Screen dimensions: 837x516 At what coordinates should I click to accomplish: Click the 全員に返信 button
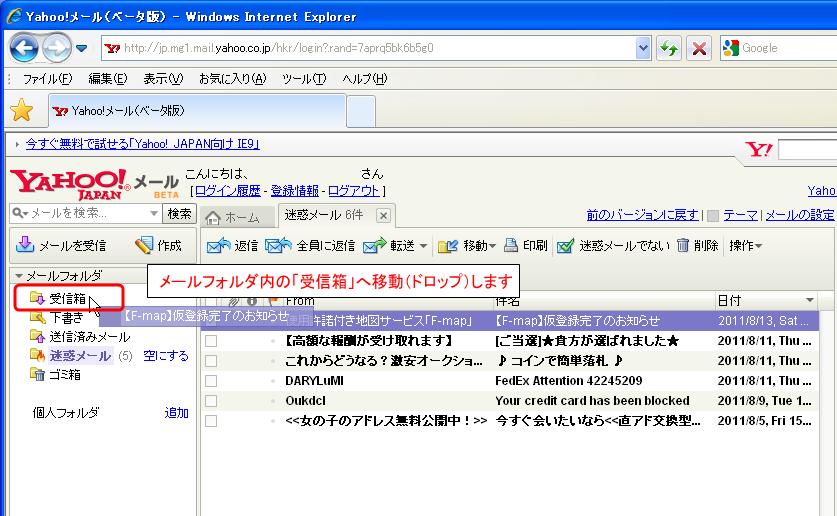click(310, 245)
